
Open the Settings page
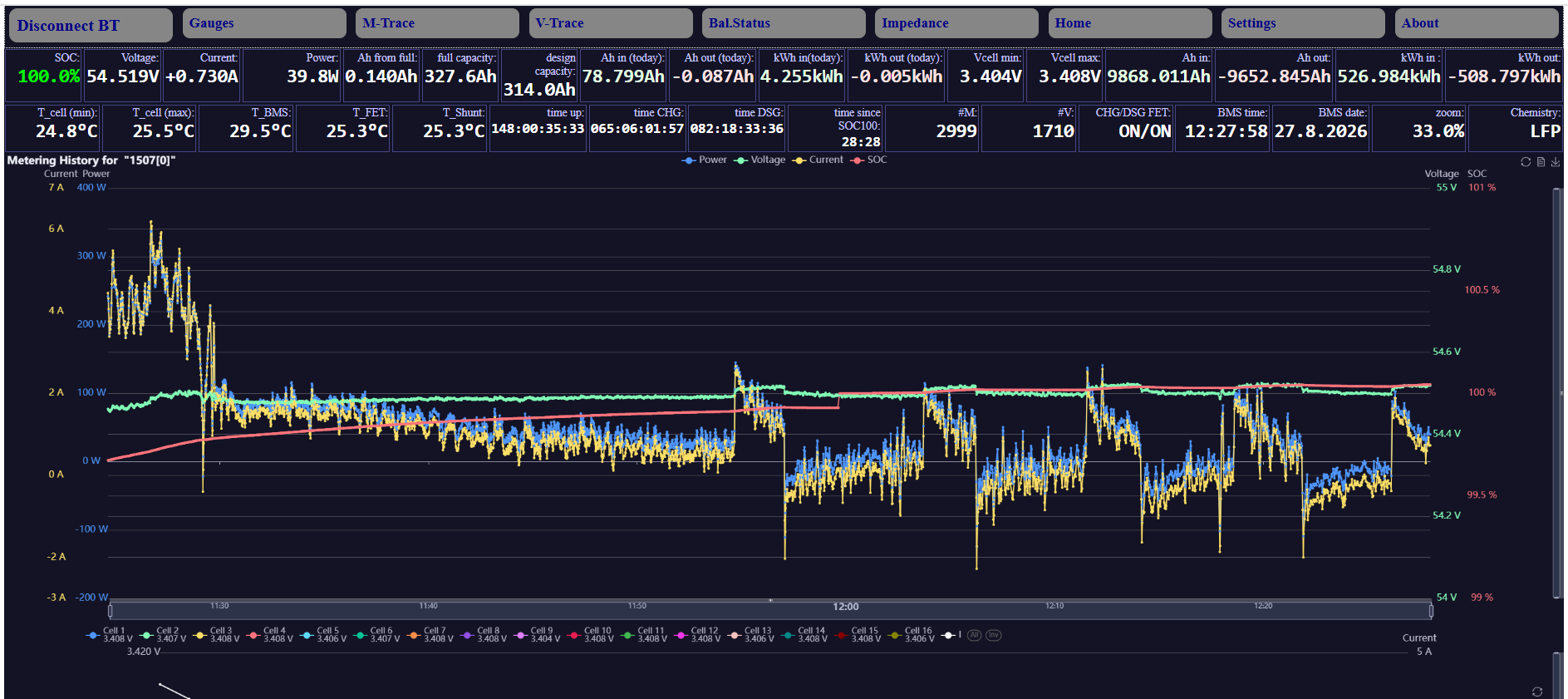[x=1303, y=23]
